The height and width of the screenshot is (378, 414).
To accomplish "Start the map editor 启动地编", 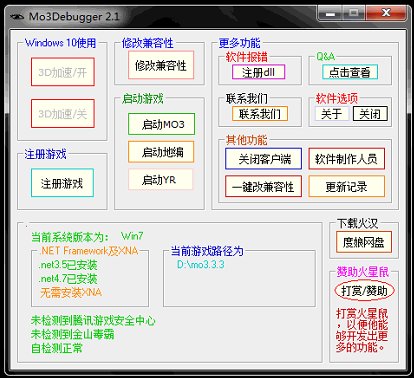I will point(161,152).
